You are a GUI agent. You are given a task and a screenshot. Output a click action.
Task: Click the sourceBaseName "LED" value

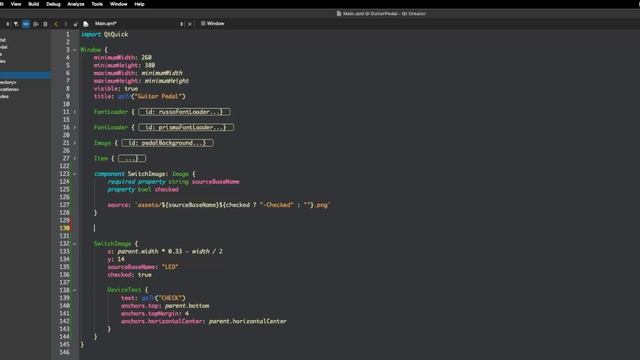170,267
